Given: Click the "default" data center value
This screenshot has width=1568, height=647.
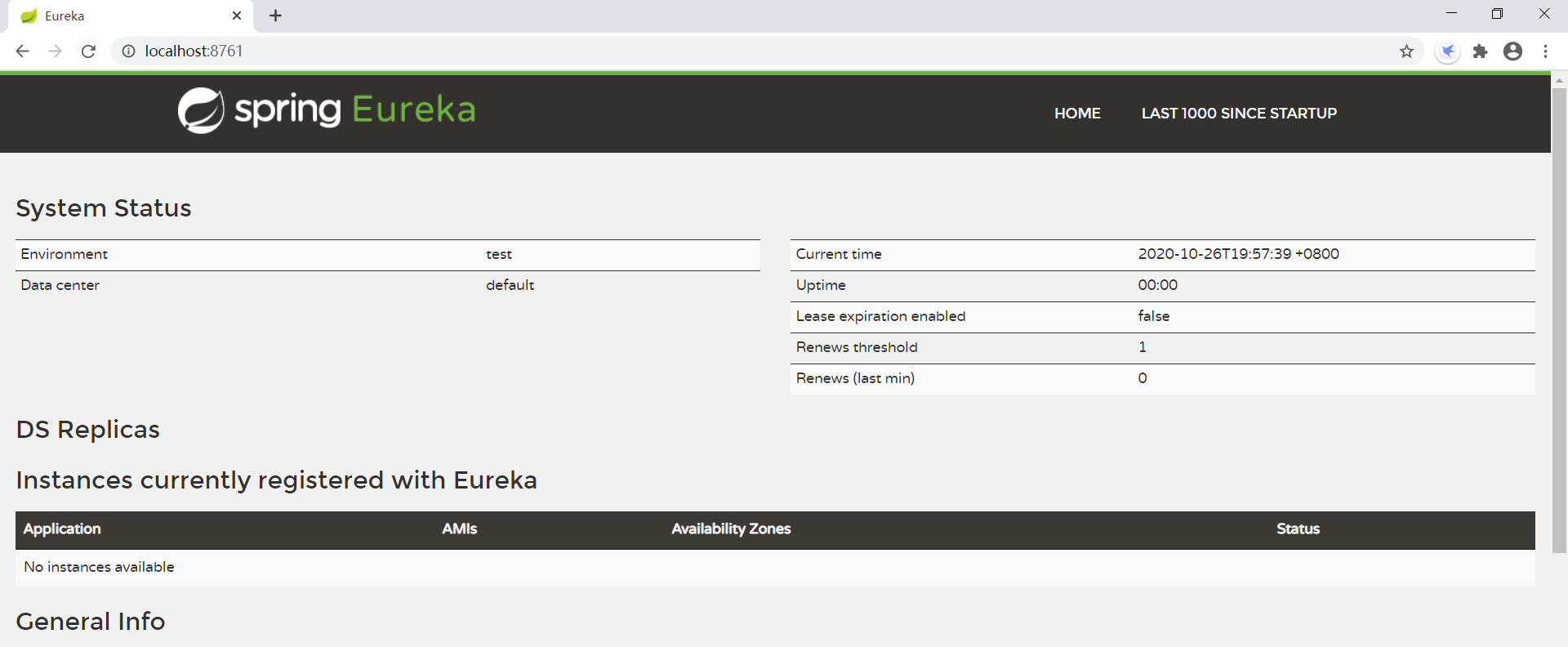Looking at the screenshot, I should [x=510, y=285].
